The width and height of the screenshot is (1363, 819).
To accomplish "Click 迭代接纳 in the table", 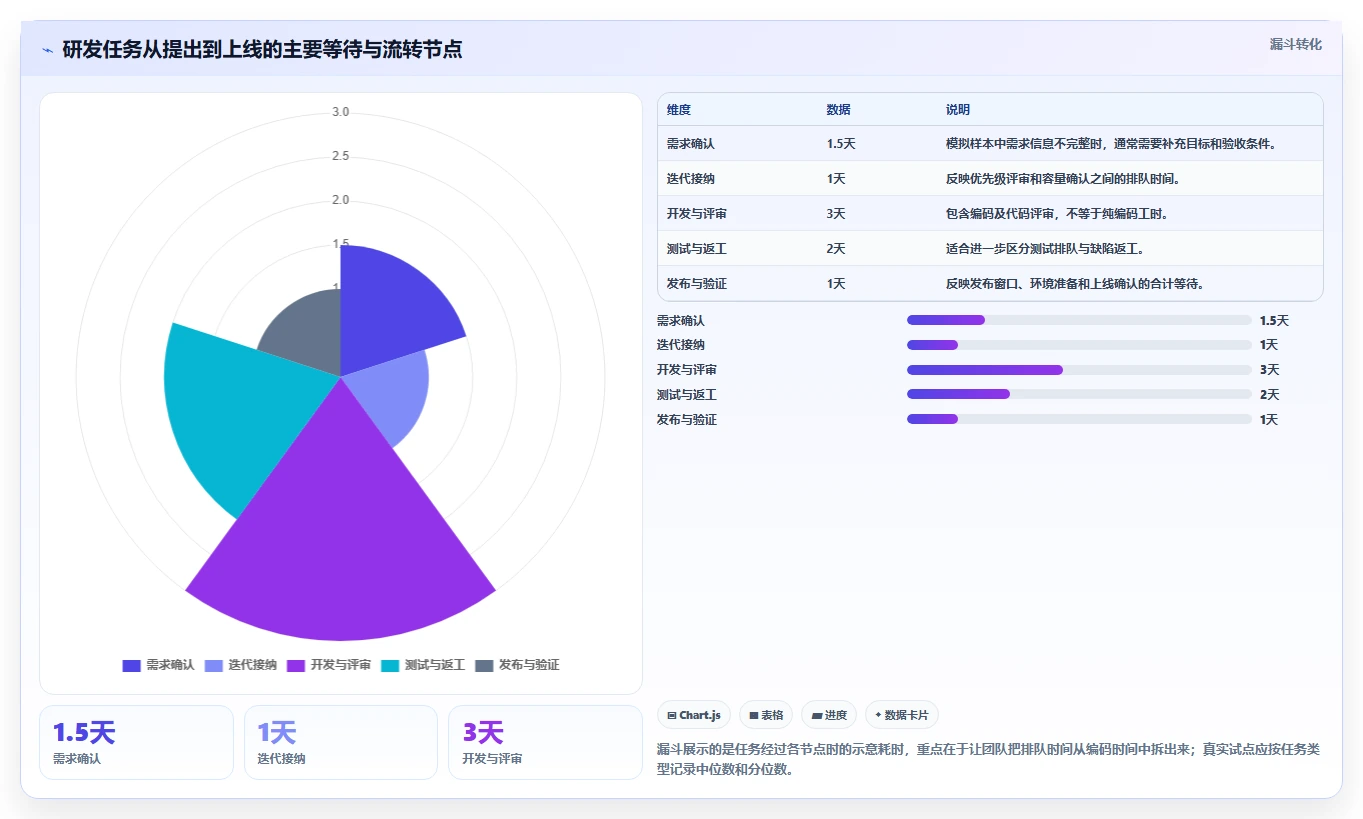I will pyautogui.click(x=691, y=179).
